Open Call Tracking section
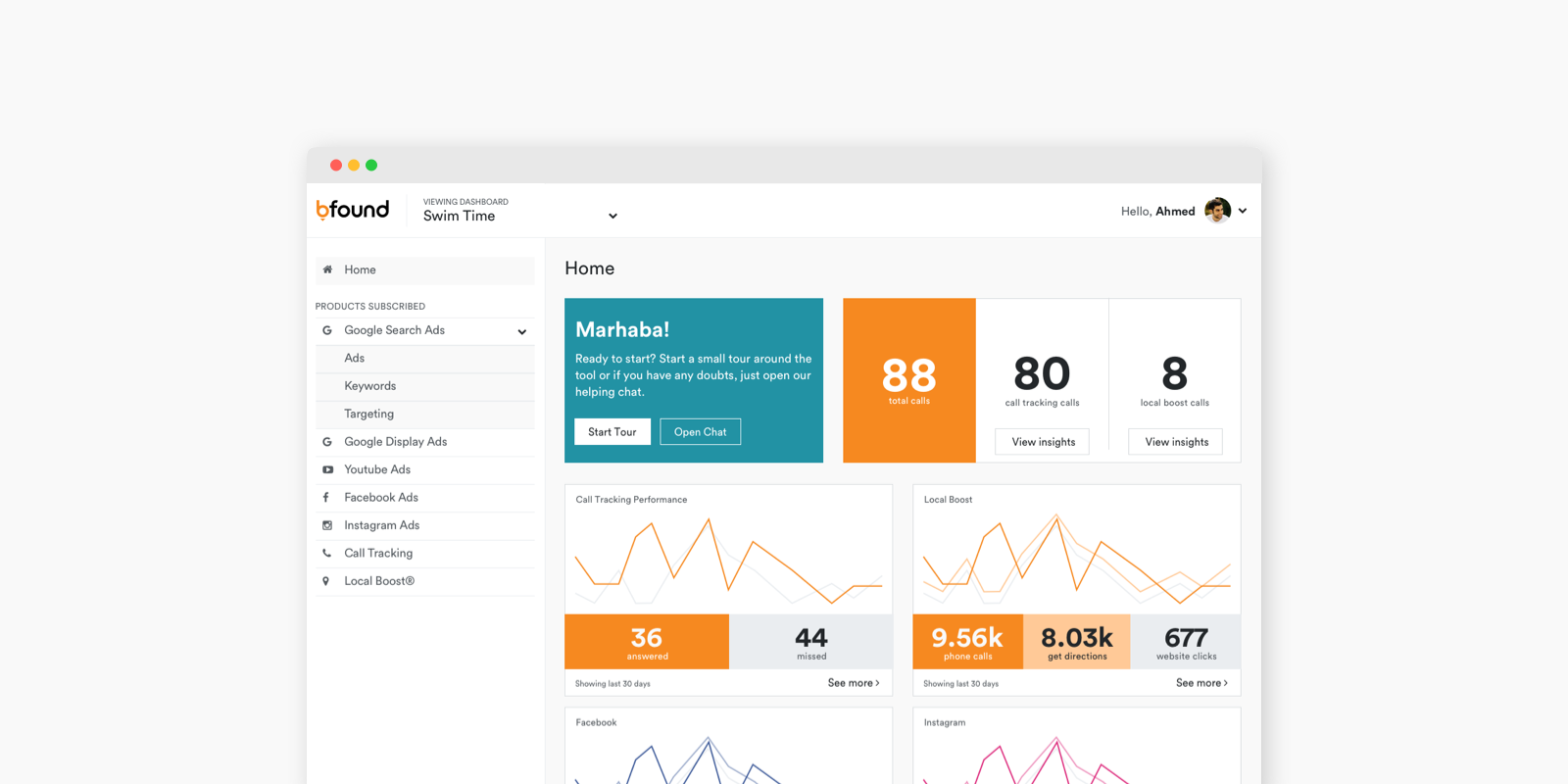 tap(425, 553)
